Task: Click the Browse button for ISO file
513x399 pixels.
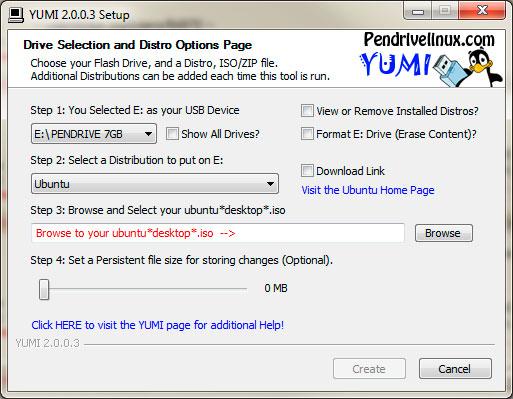Action: tap(444, 233)
